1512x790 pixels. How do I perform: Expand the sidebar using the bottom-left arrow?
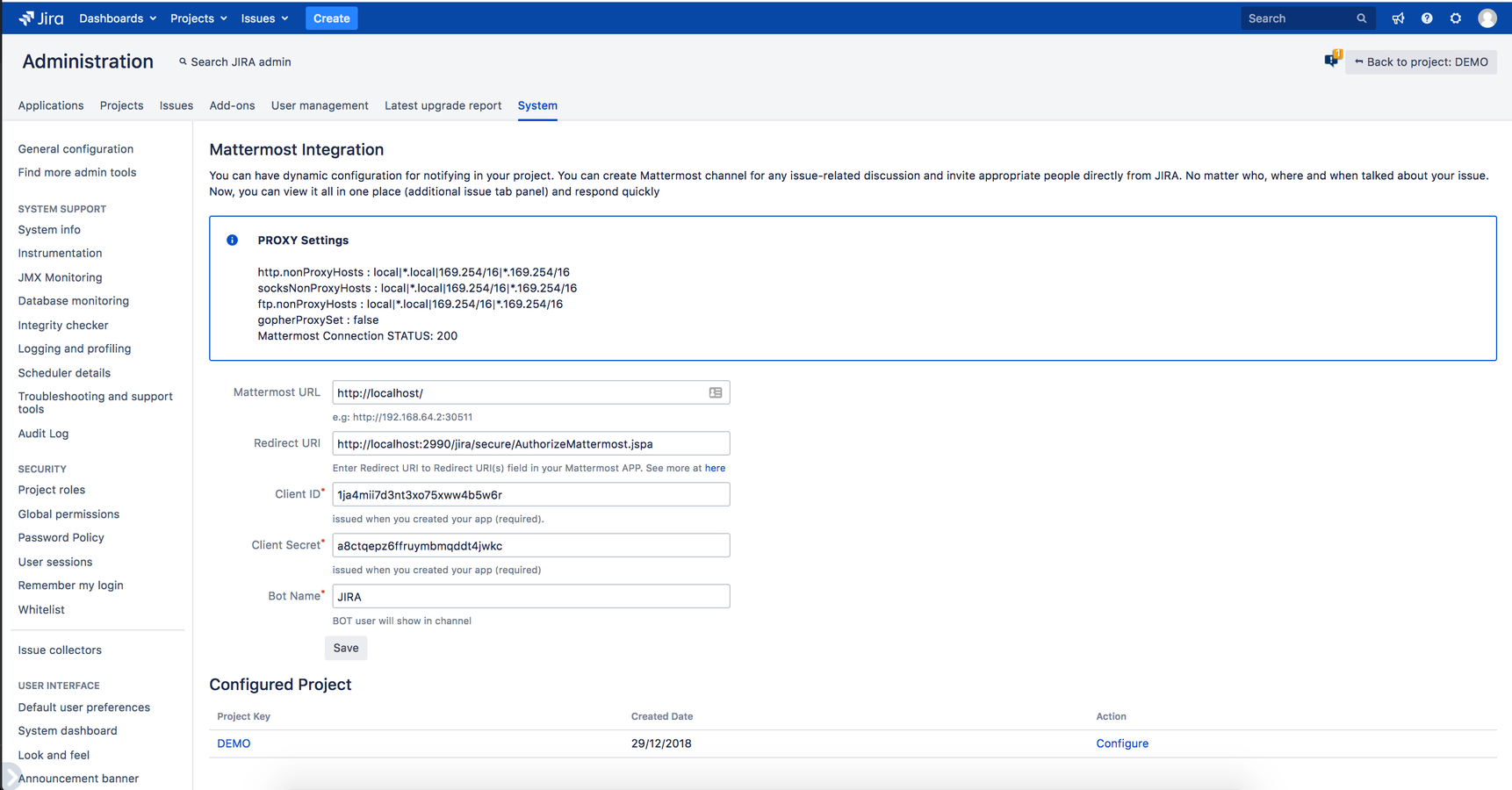click(10, 777)
